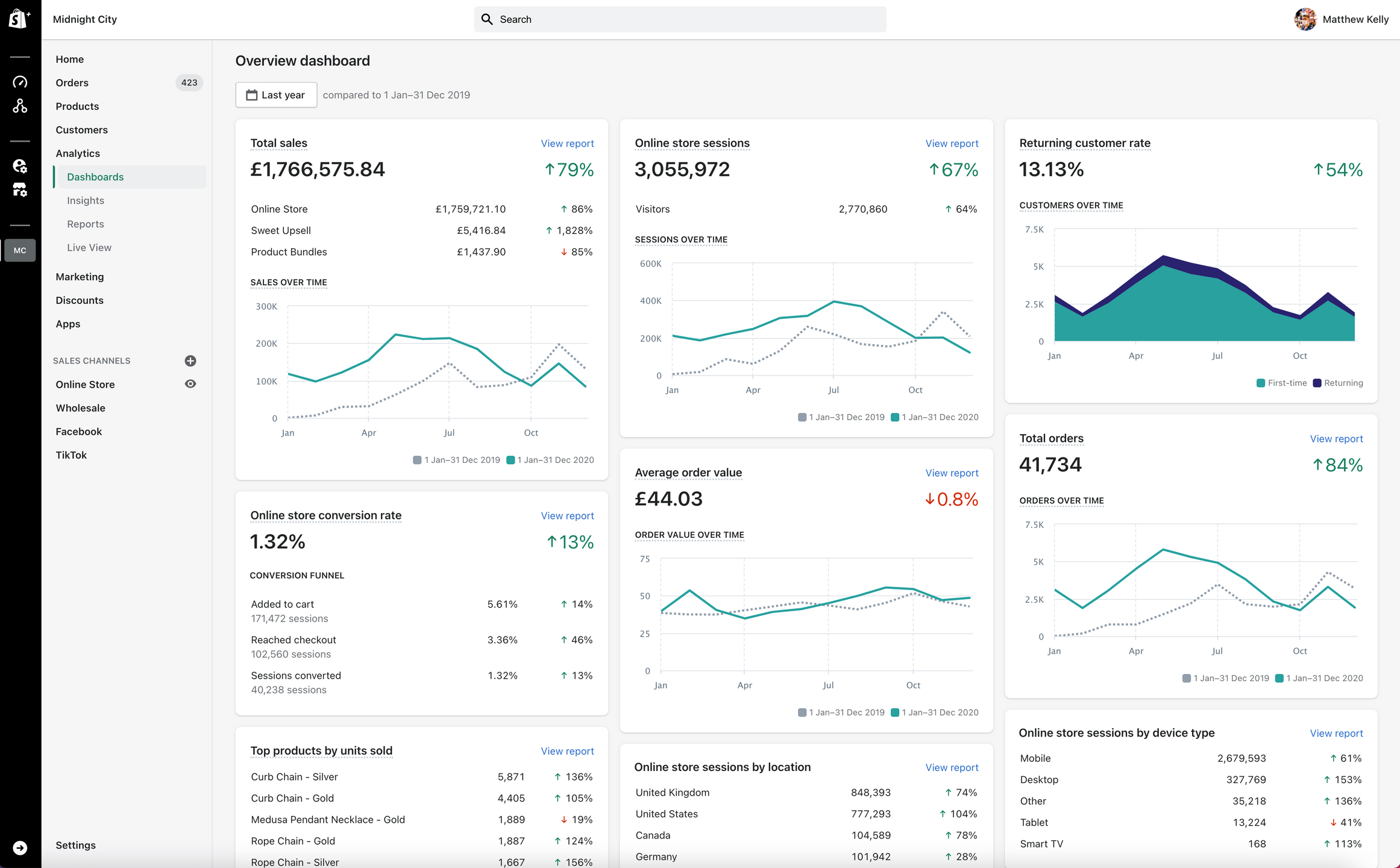Click the Returning legend color swatch

[x=1317, y=383]
